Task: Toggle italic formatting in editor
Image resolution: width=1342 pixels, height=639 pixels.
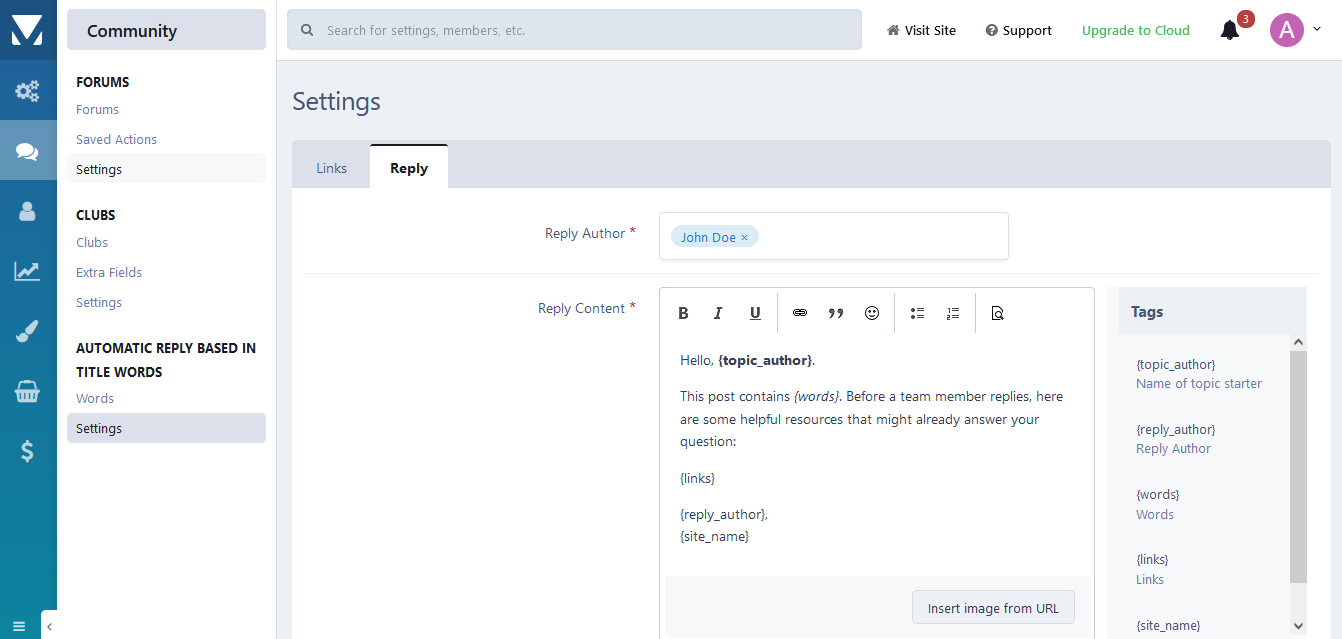Action: [x=718, y=313]
